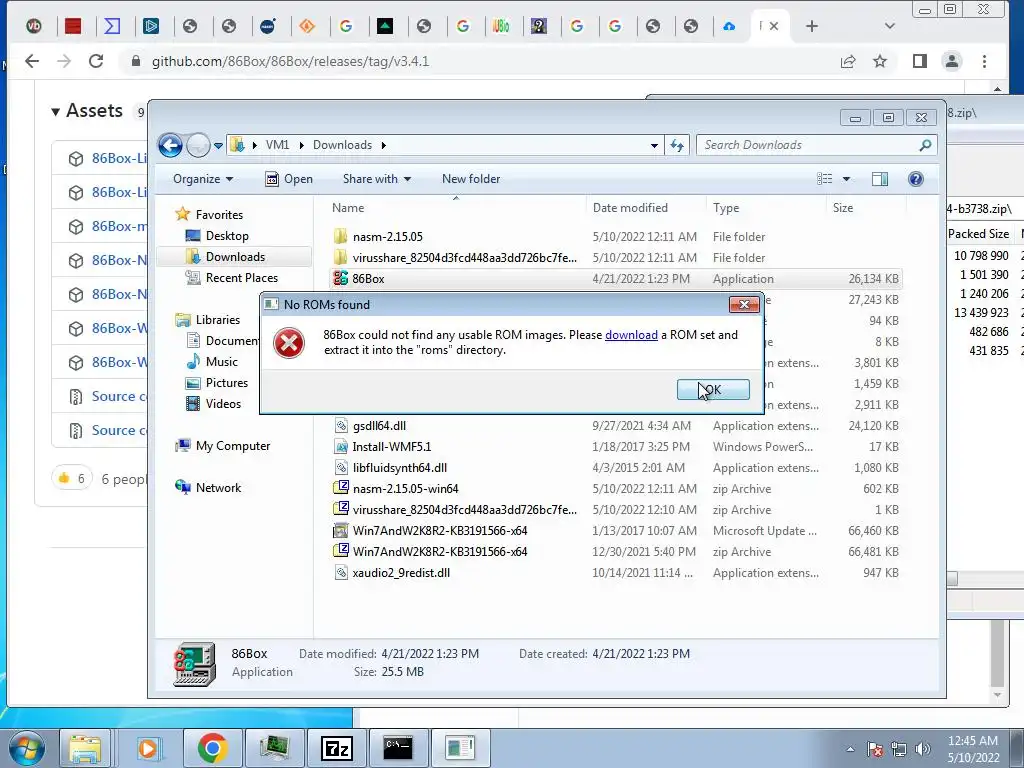
Task: Open the change view dropdown arrow
Action: coord(846,179)
